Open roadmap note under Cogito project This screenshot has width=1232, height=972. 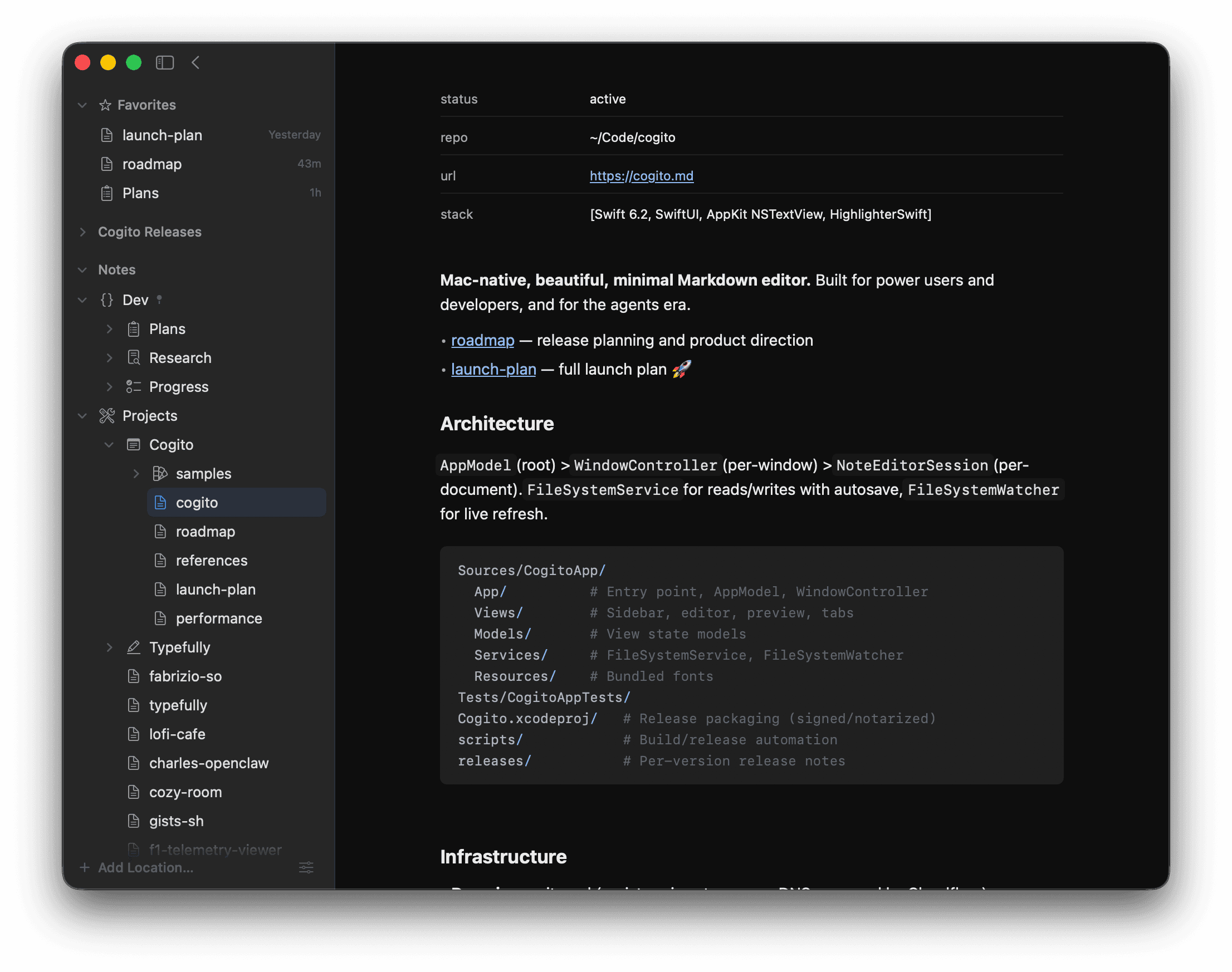(x=236, y=532)
